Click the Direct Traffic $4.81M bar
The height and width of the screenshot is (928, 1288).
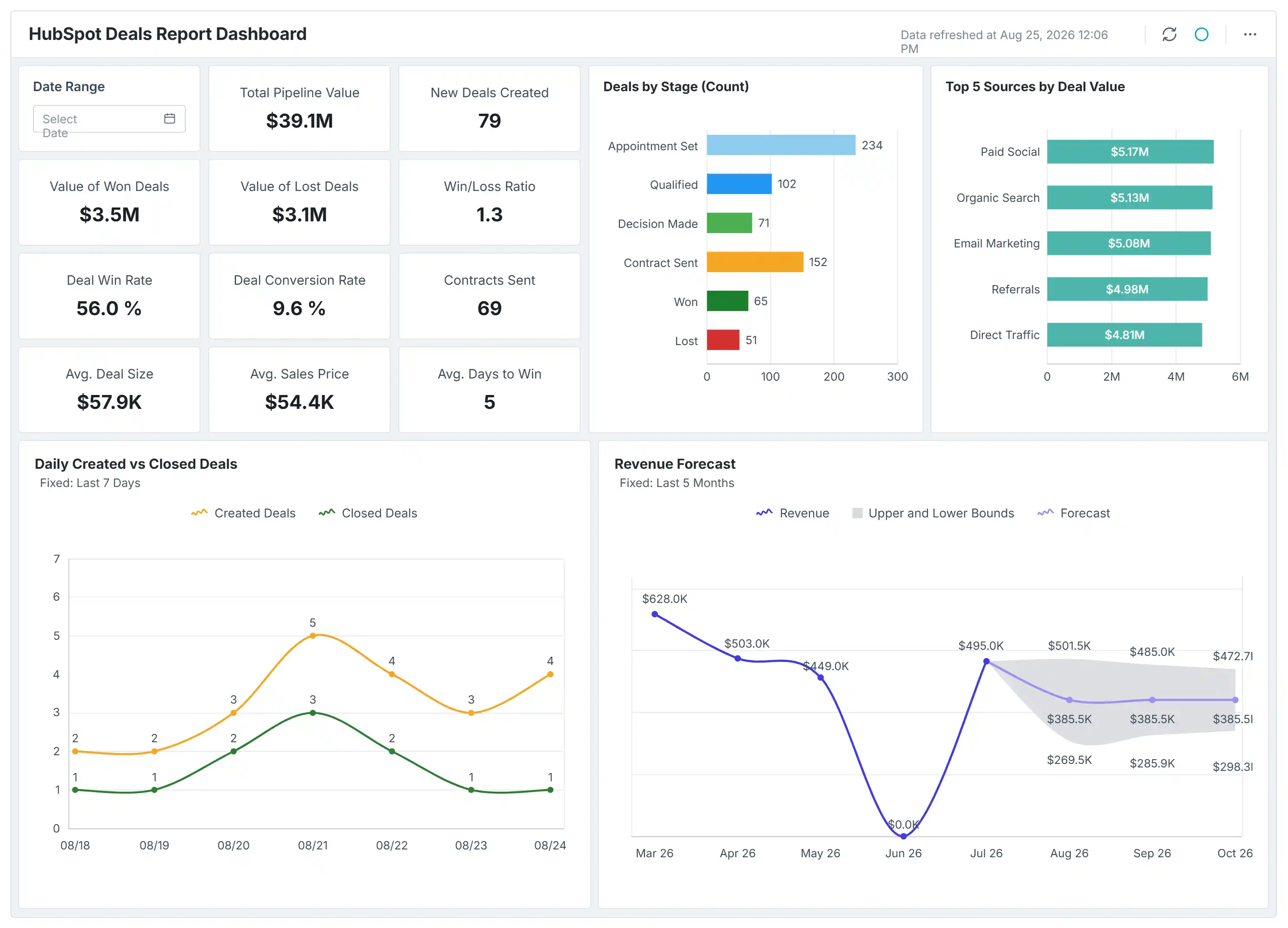(1124, 335)
